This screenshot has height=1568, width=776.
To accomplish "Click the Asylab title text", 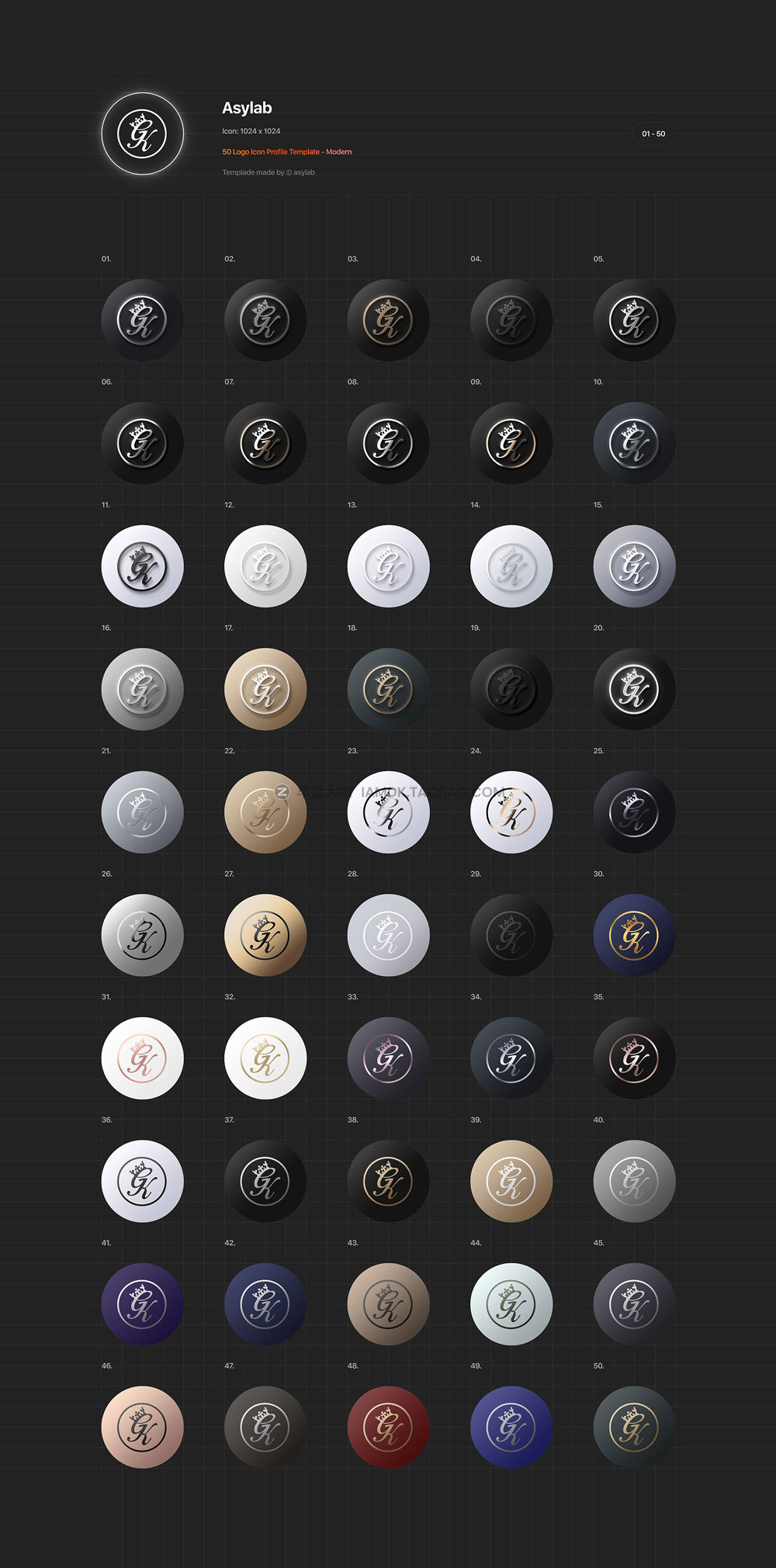I will pos(247,108).
